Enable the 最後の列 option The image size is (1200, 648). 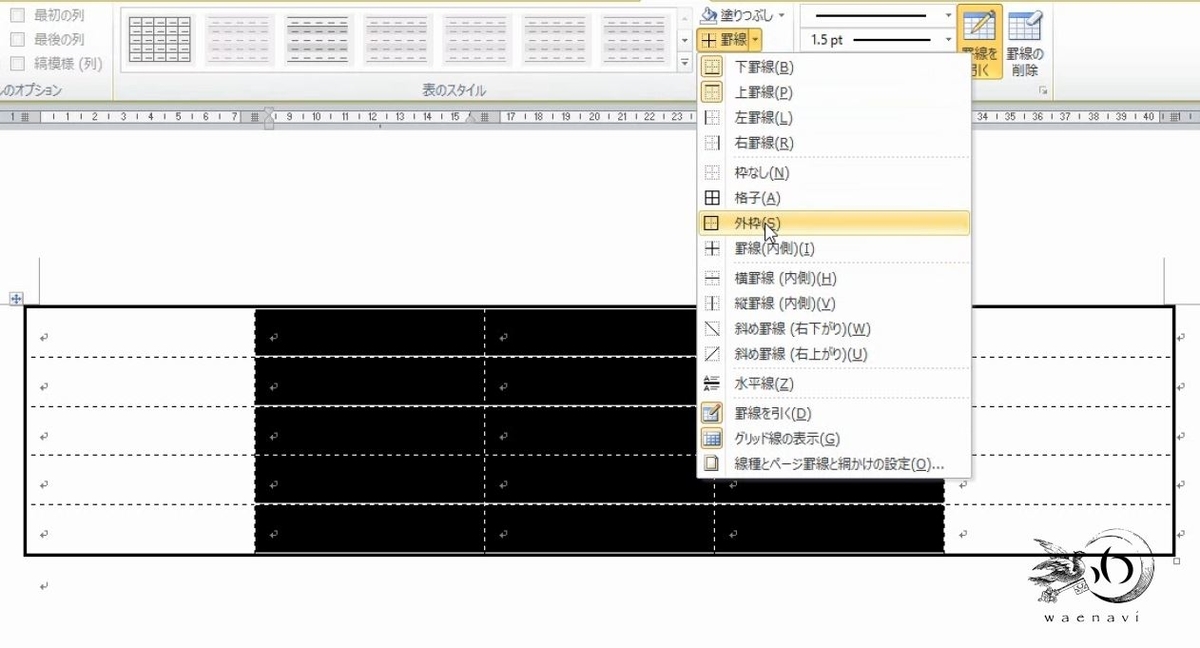(x=16, y=39)
